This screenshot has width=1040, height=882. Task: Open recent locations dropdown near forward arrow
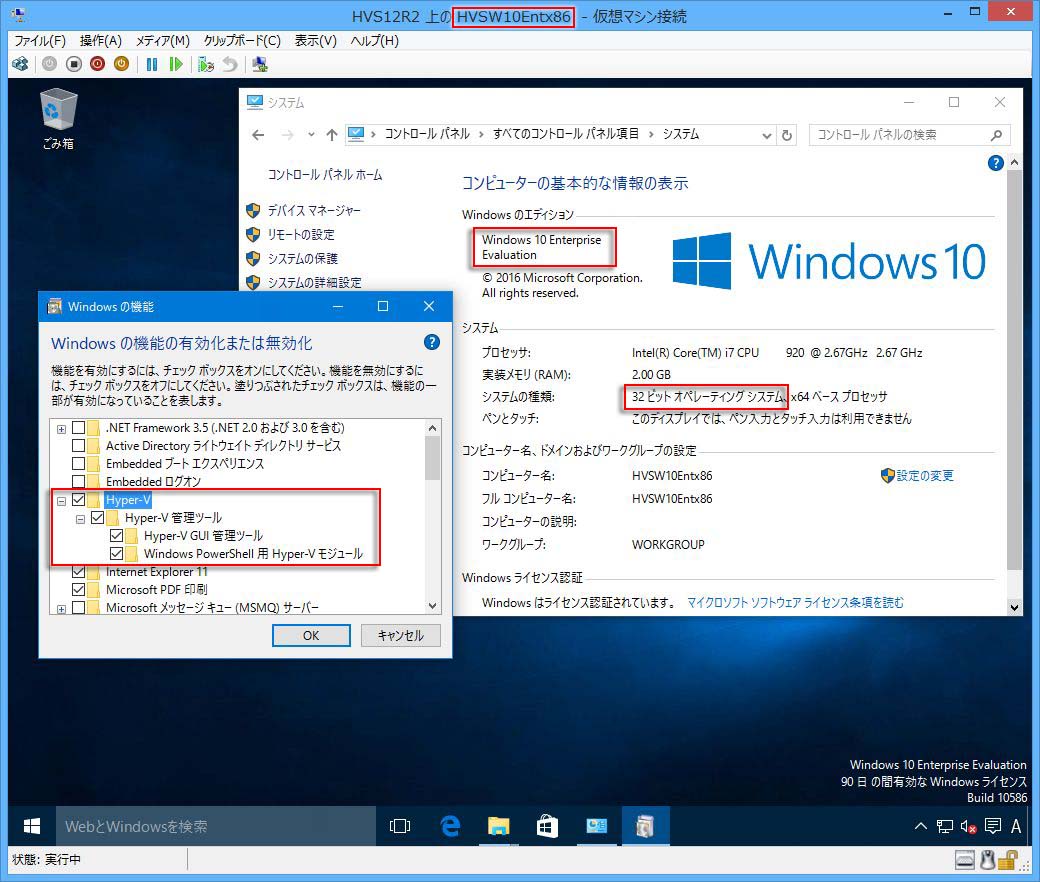[311, 135]
